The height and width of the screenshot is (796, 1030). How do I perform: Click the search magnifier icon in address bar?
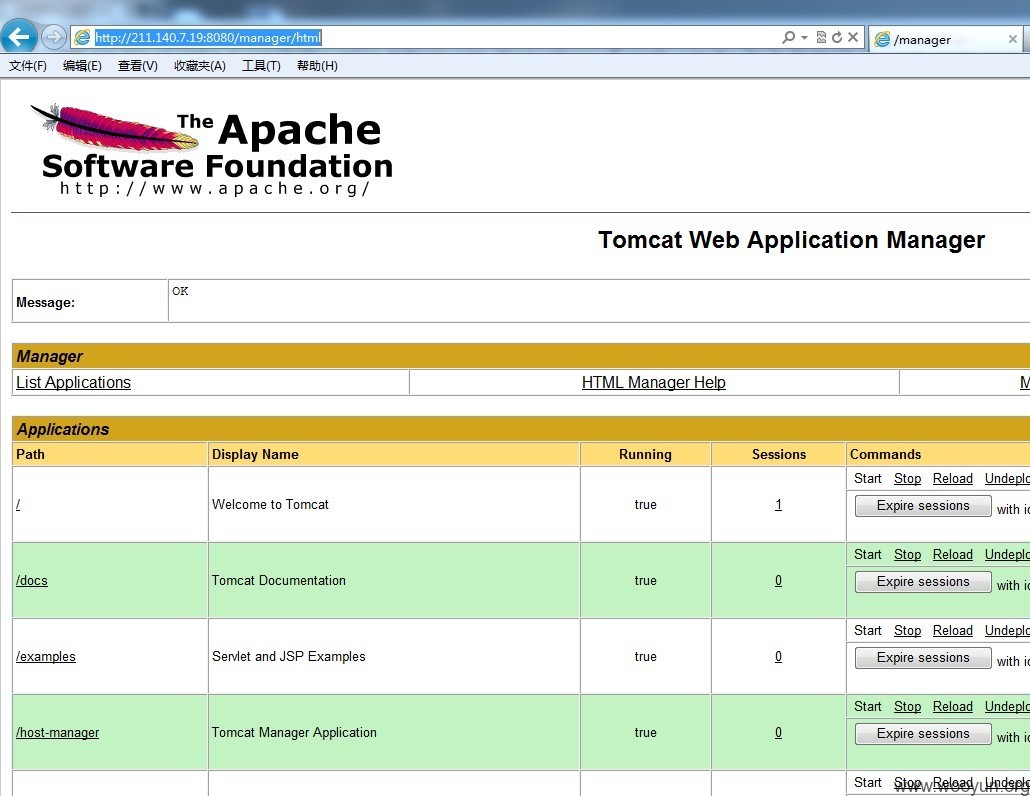(x=788, y=37)
